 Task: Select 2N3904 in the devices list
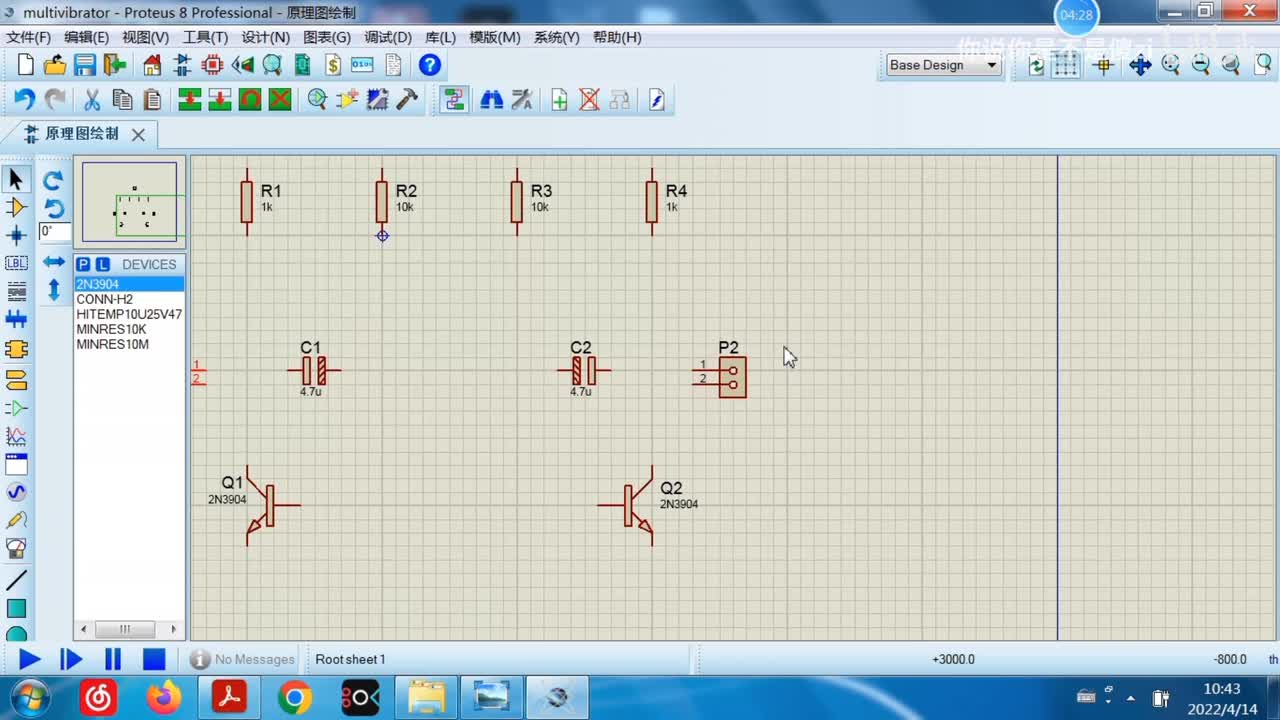(x=129, y=284)
